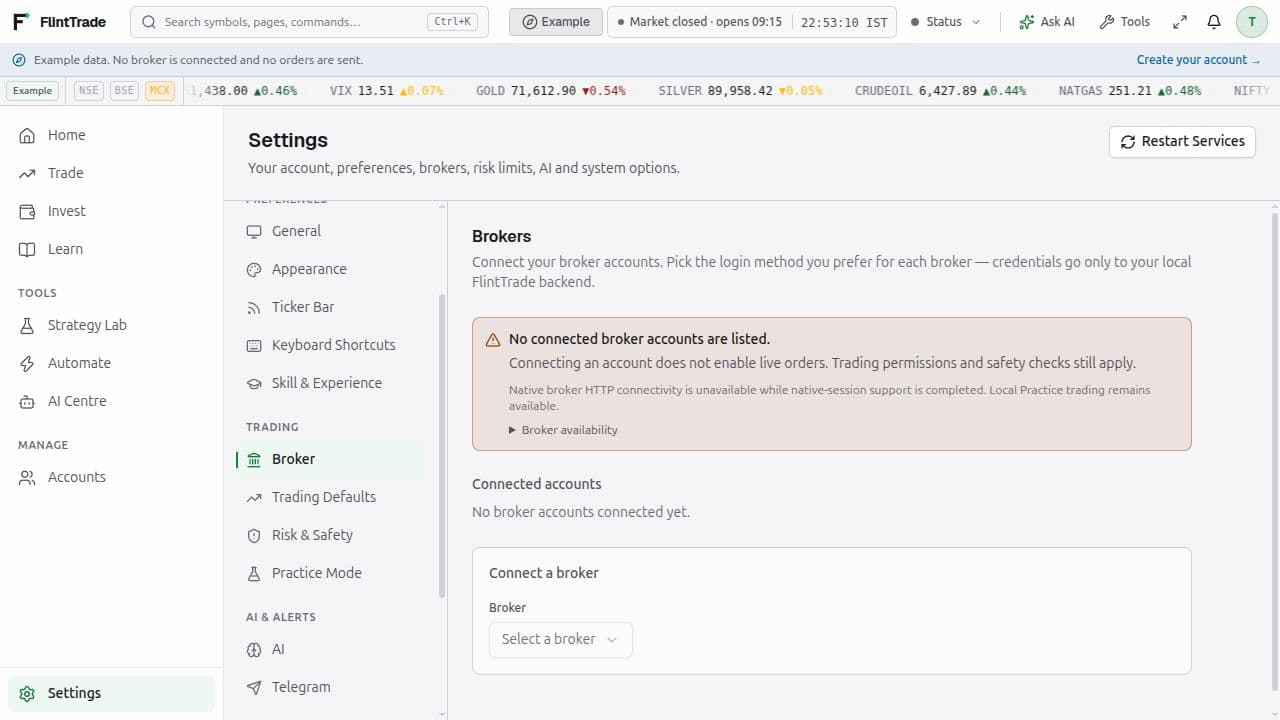Expand the Status dropdown
The image size is (1280, 720).
click(x=946, y=22)
